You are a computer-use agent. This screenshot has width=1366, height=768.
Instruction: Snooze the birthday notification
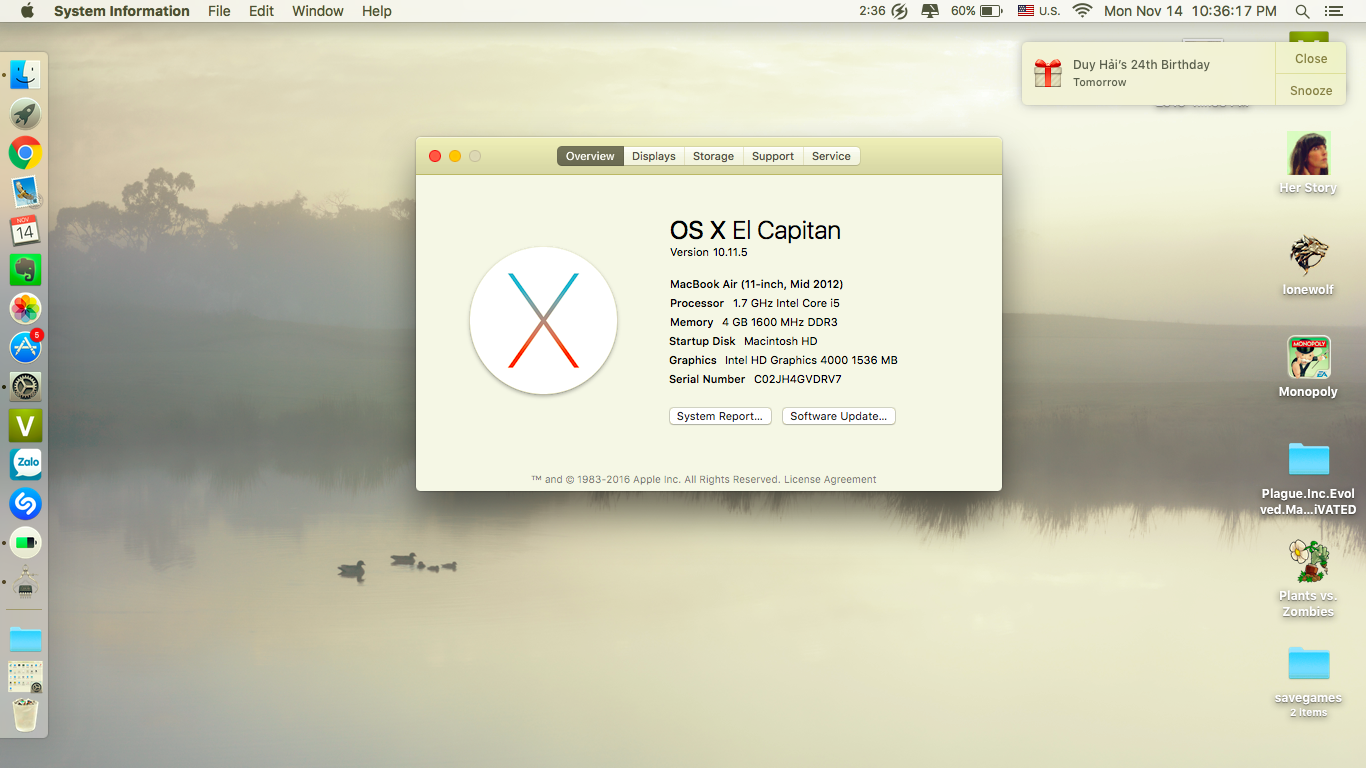tap(1310, 90)
